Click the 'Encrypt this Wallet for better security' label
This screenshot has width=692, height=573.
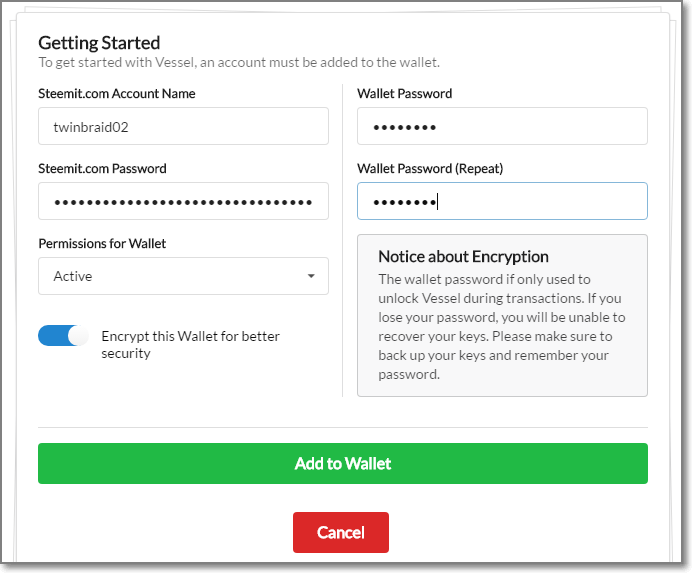click(x=190, y=345)
